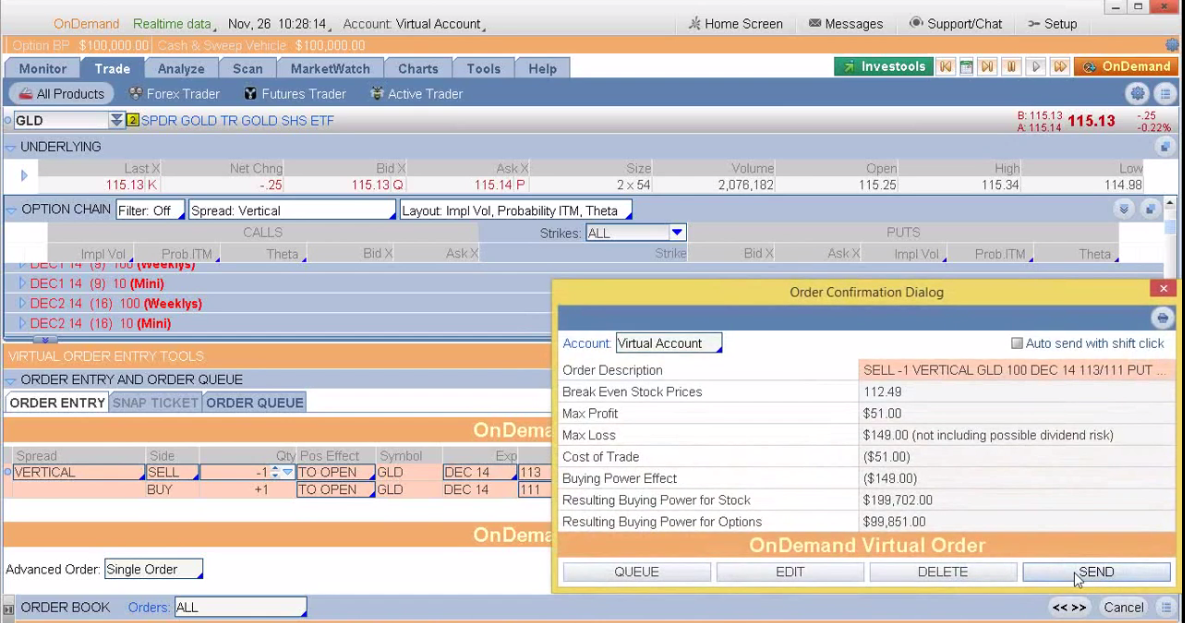Switch to the ORDER QUEUE tab

(x=255, y=403)
